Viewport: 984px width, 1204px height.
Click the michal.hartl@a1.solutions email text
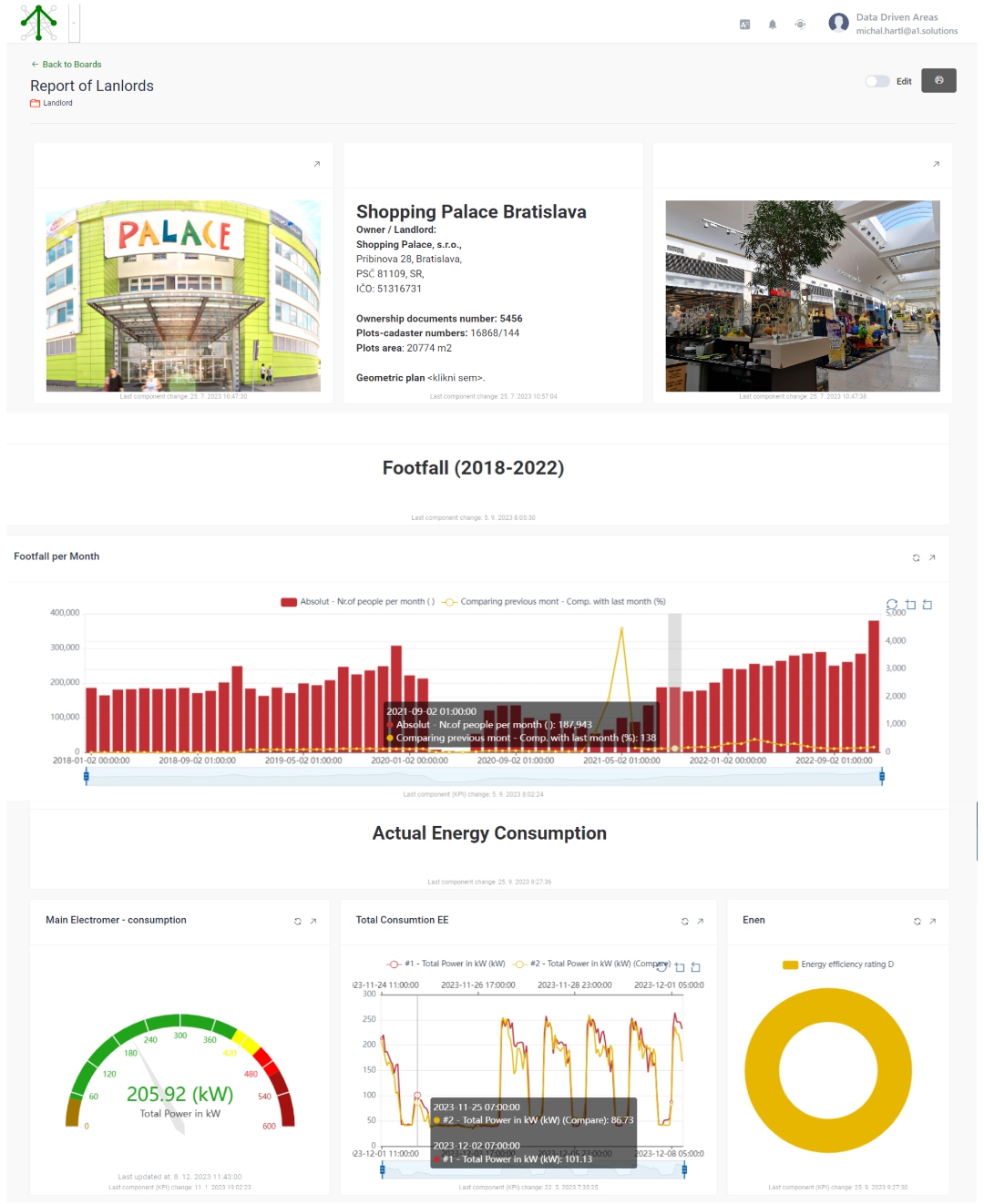907,31
